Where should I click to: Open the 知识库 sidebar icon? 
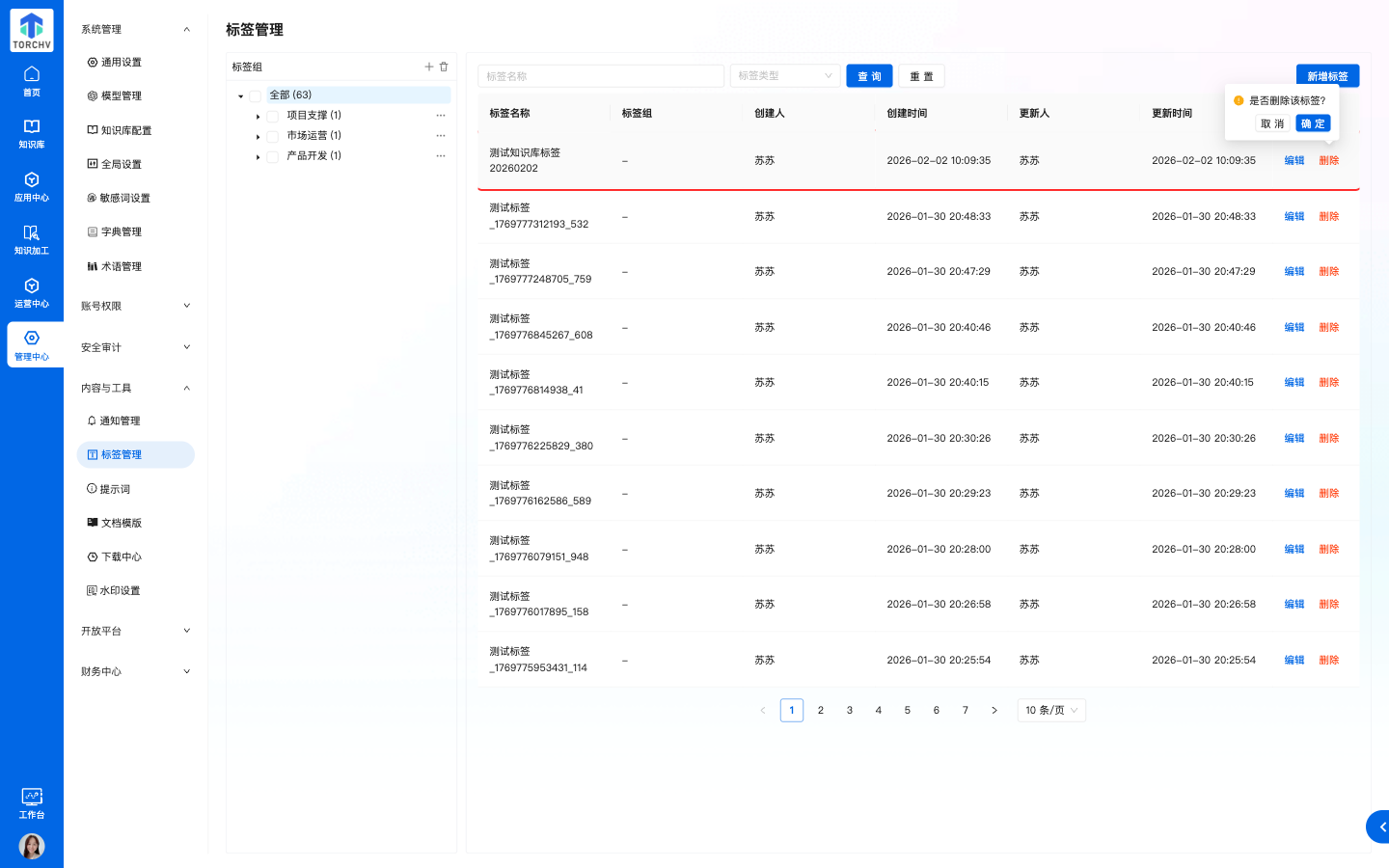32,133
